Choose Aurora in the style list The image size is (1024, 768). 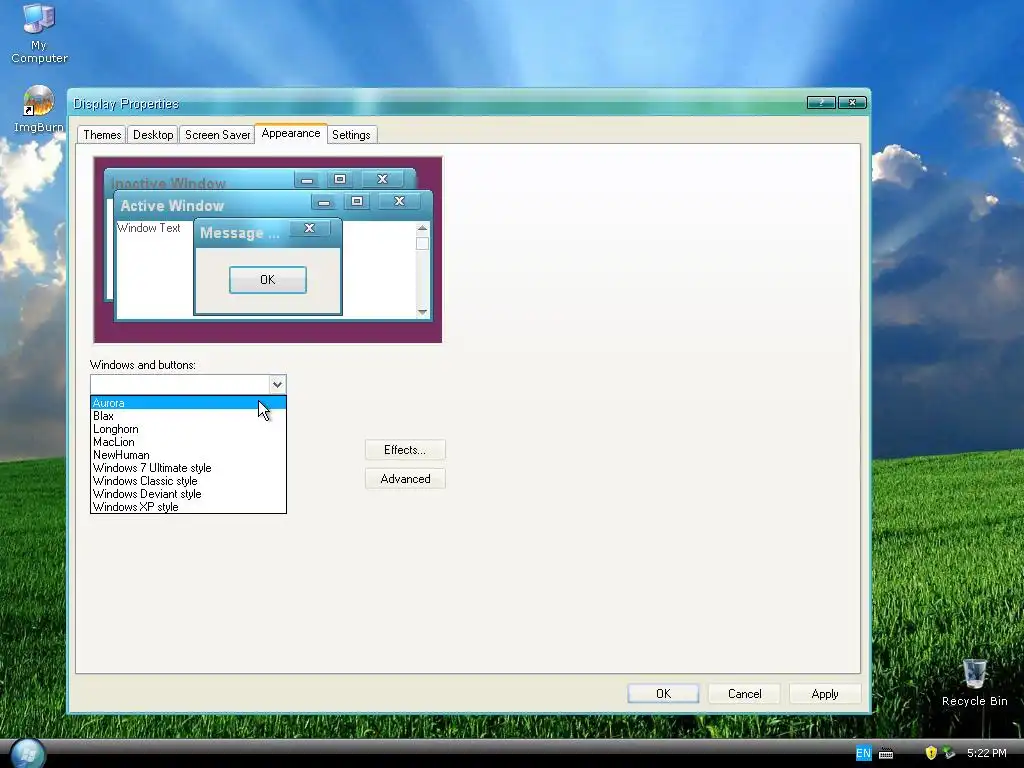[188, 403]
